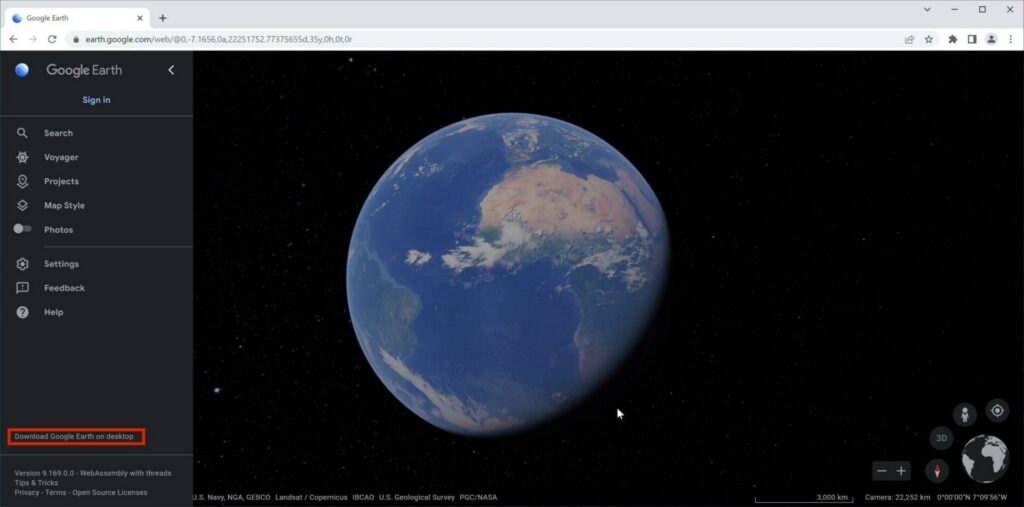Open the Settings gear icon
1024x507 pixels.
[x=22, y=264]
